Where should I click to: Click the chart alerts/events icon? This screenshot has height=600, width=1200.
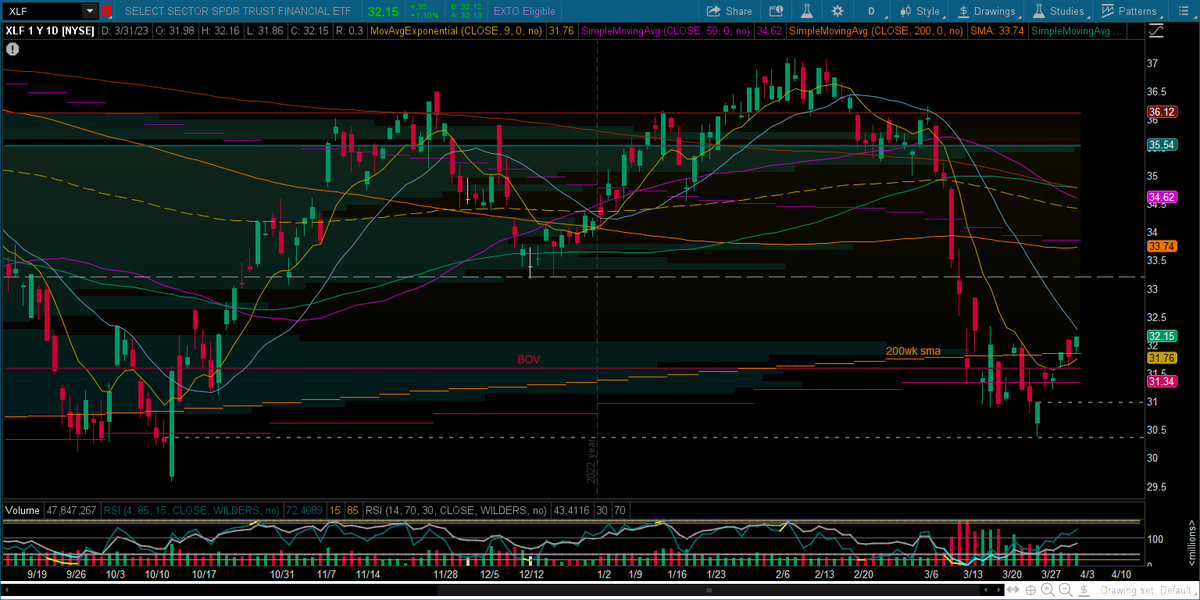click(x=776, y=11)
